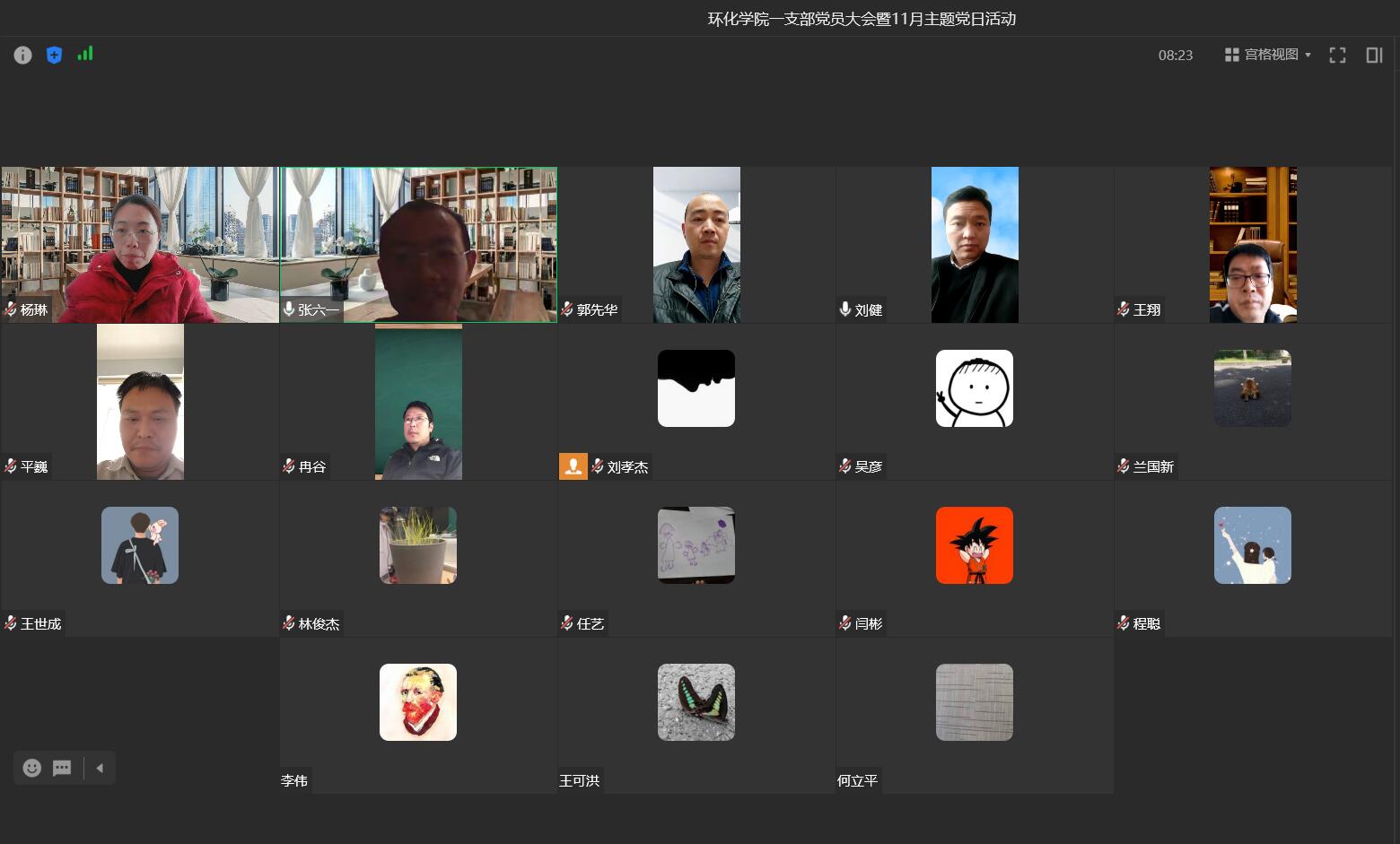Image resolution: width=1400 pixels, height=844 pixels.
Task: Toggle the right sidebar panel icon
Action: tap(1374, 56)
